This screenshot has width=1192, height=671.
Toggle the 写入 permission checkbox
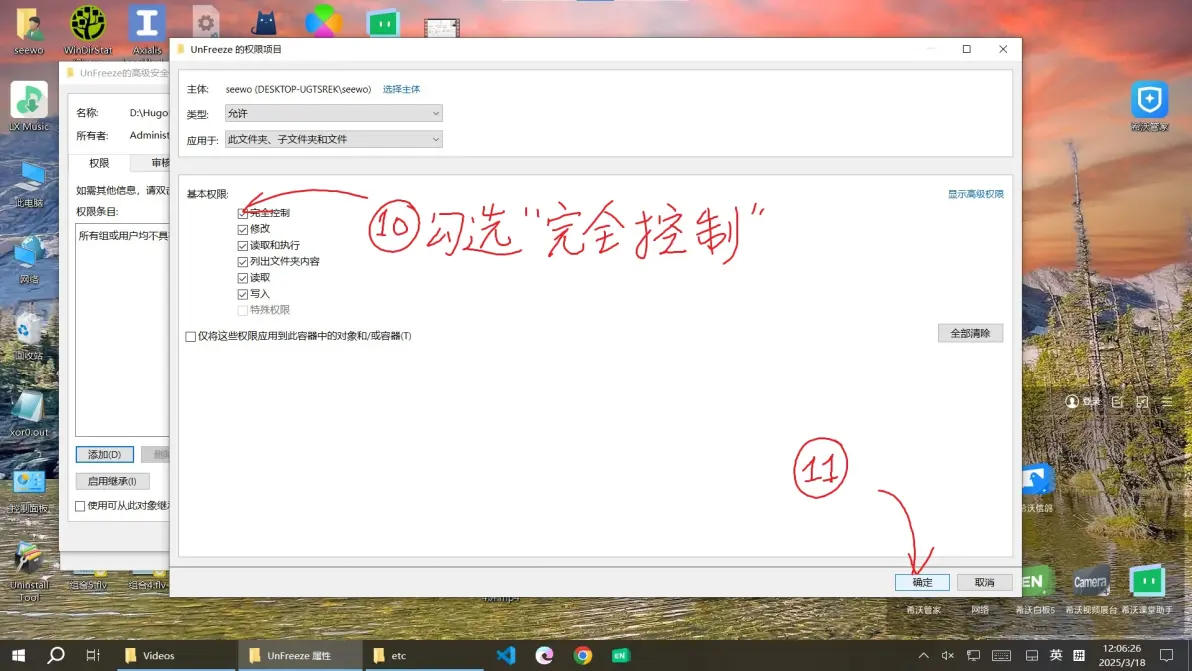coord(243,294)
